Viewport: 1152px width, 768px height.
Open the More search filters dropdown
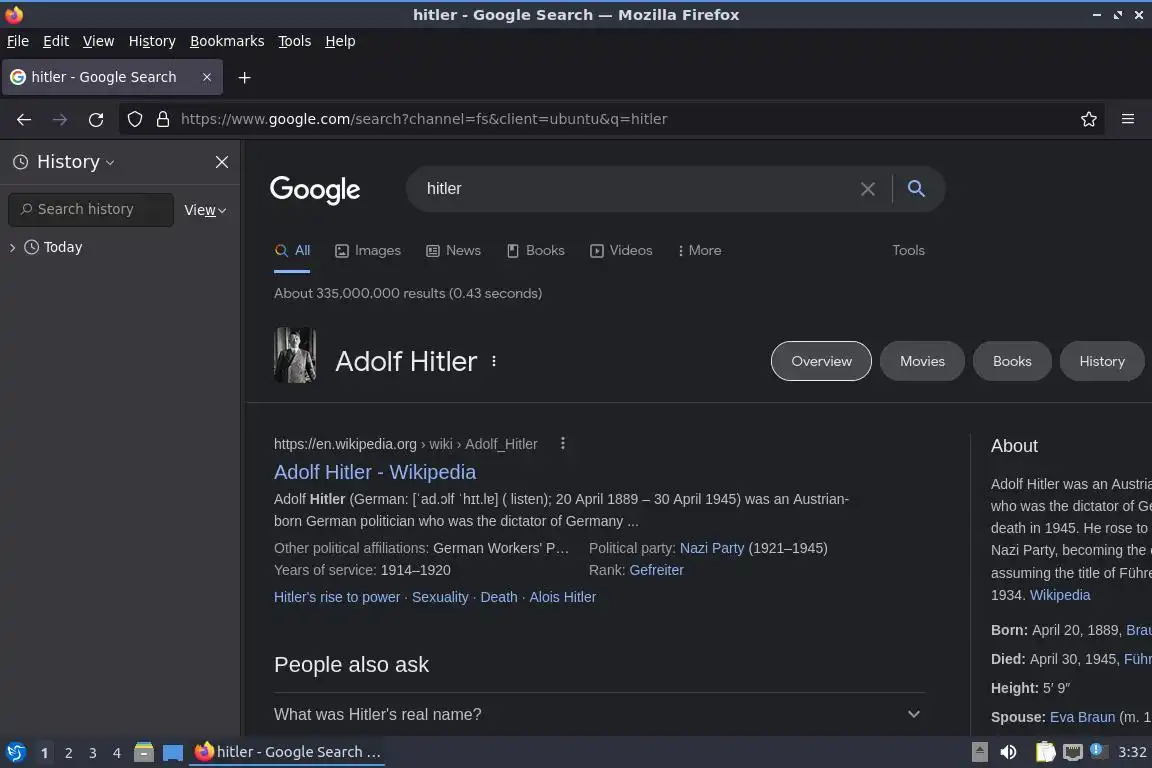(x=699, y=251)
